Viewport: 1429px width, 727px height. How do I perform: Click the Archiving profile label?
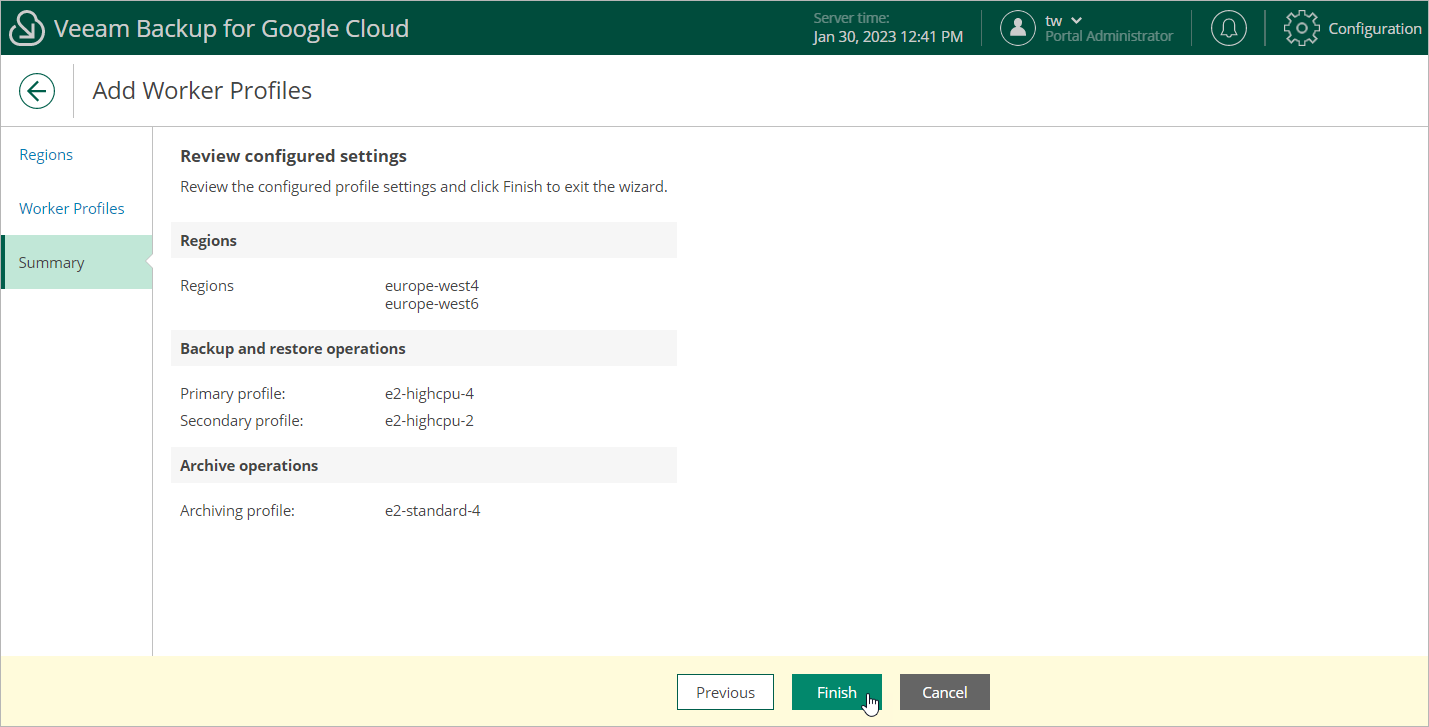[238, 511]
